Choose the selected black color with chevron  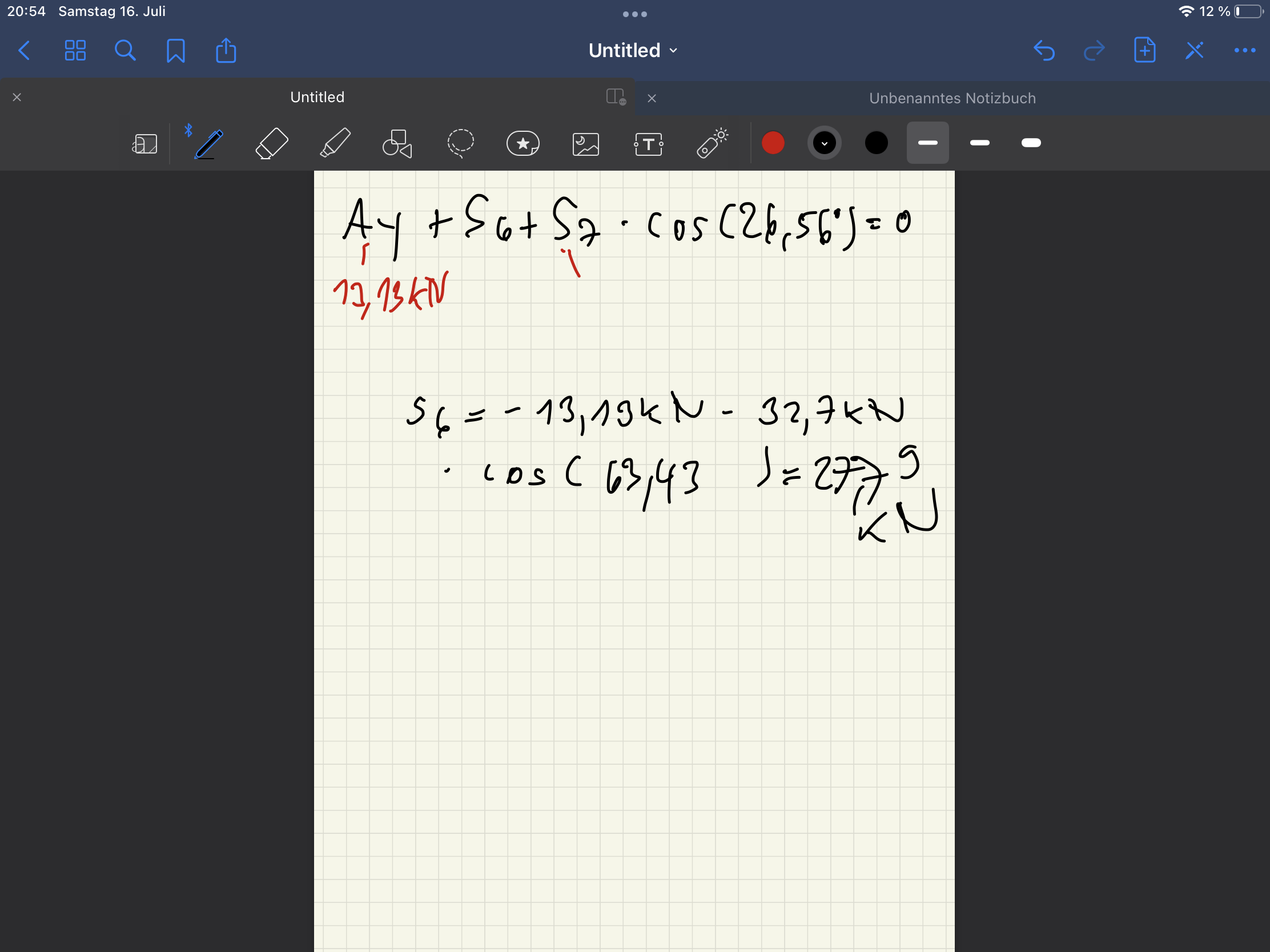point(825,143)
